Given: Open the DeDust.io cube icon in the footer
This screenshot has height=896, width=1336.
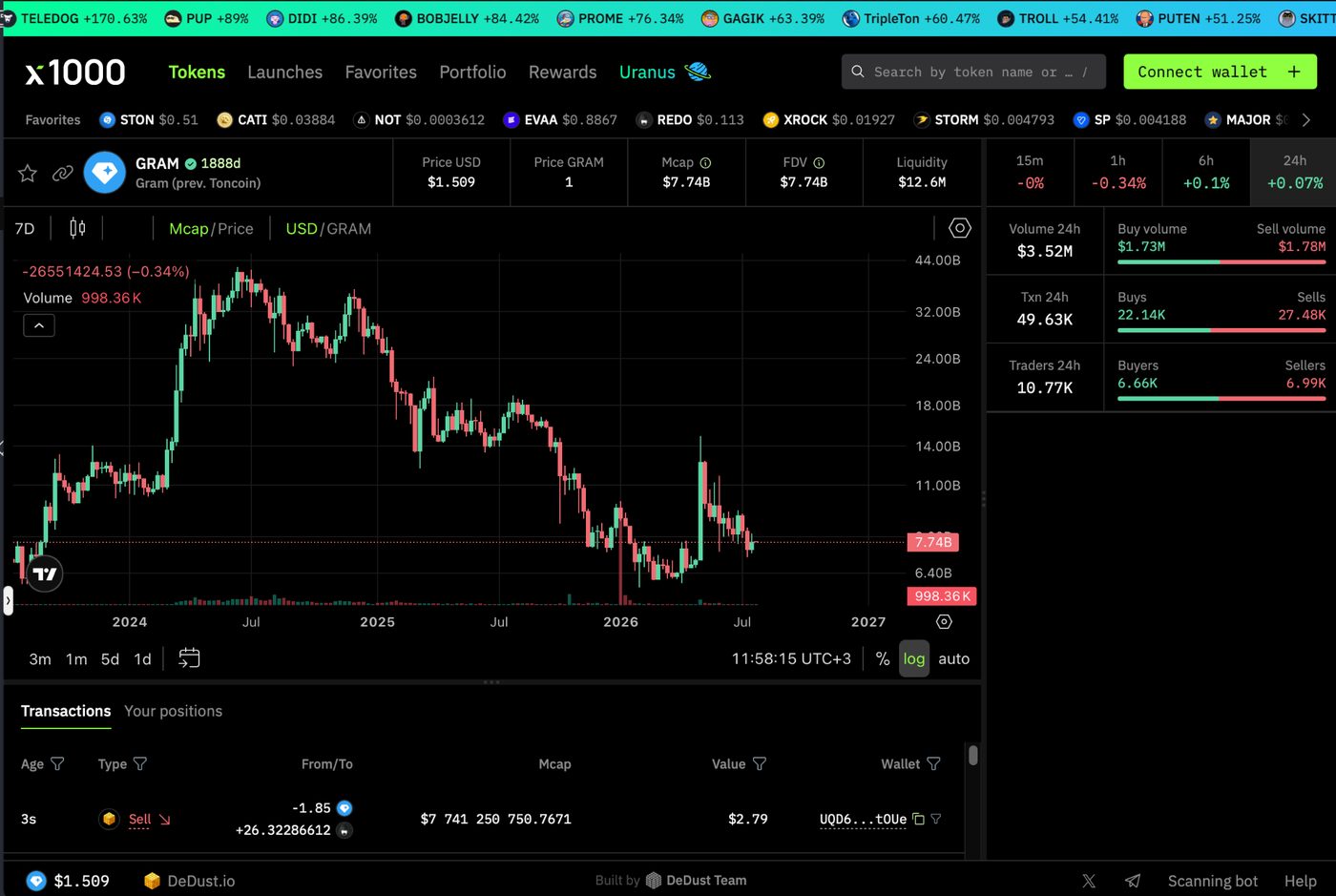Looking at the screenshot, I should point(152,881).
